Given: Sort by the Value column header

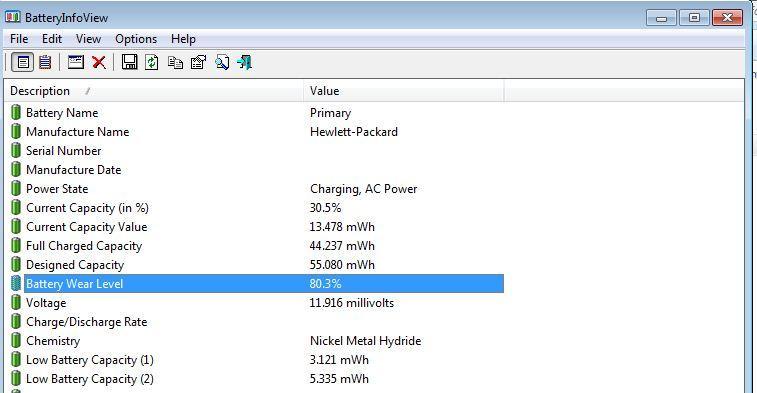Looking at the screenshot, I should tap(404, 91).
